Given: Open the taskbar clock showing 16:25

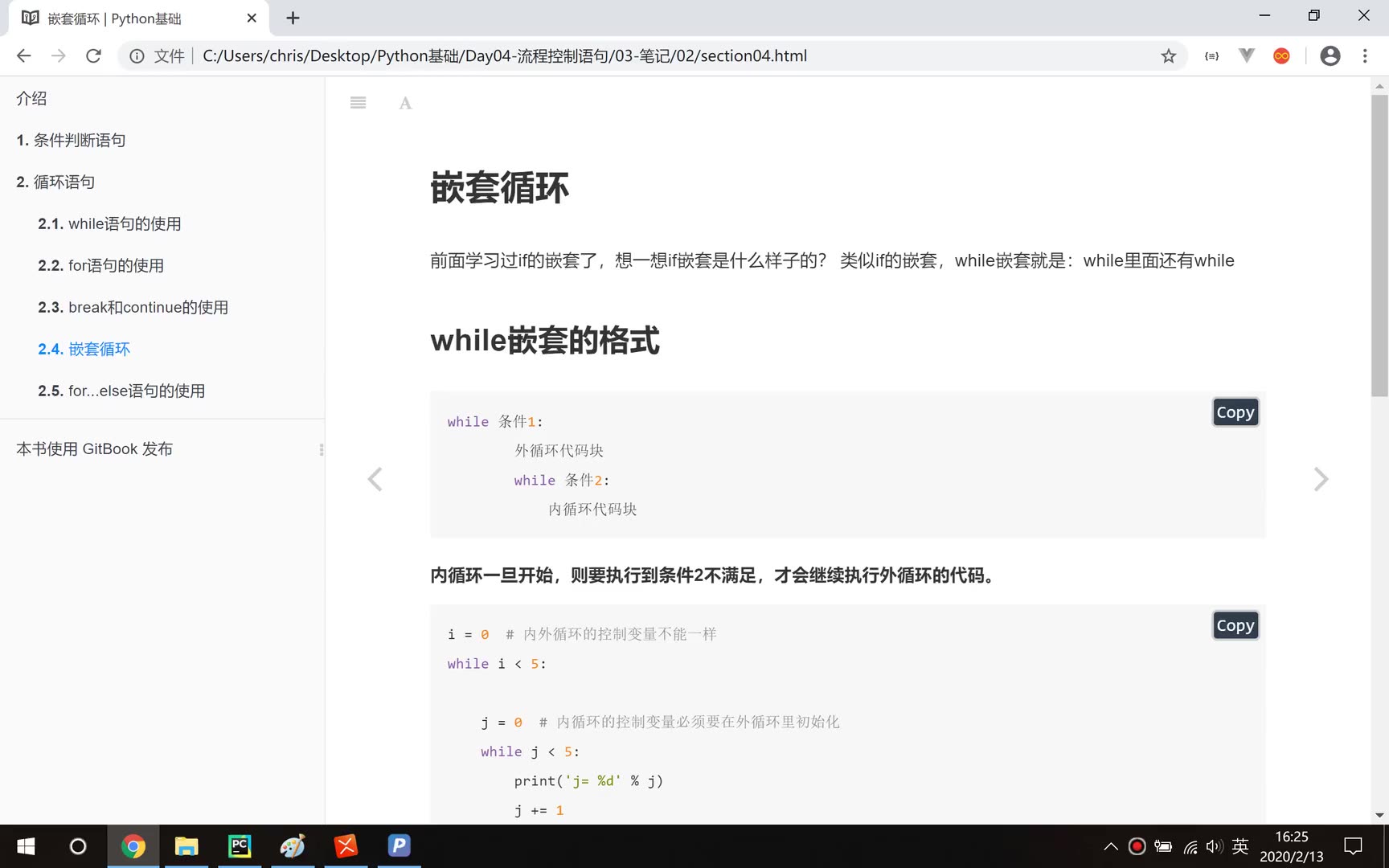Looking at the screenshot, I should pyautogui.click(x=1292, y=846).
